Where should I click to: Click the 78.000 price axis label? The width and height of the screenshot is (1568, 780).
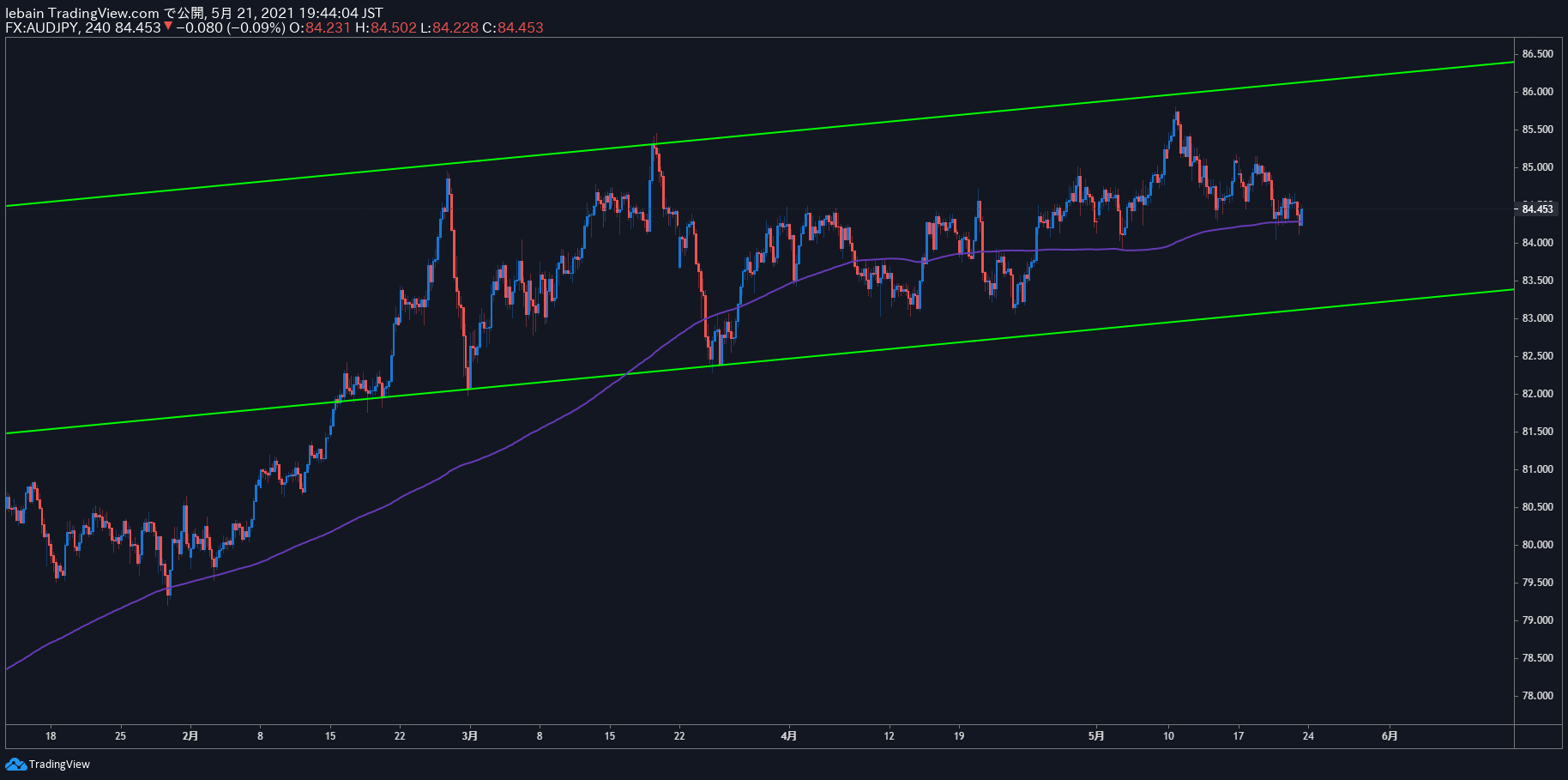pos(1537,696)
